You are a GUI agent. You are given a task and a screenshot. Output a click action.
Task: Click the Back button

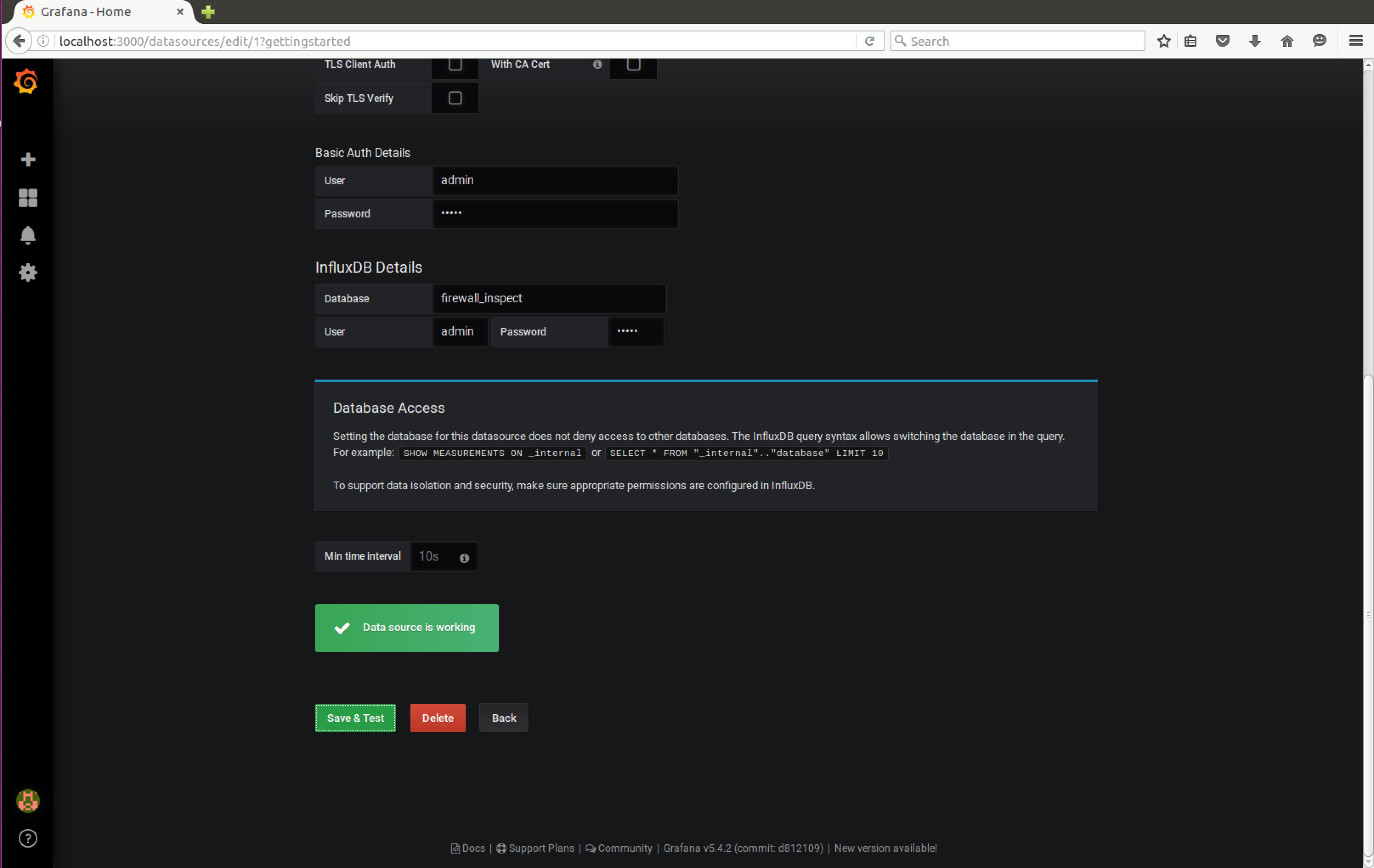pyautogui.click(x=503, y=717)
